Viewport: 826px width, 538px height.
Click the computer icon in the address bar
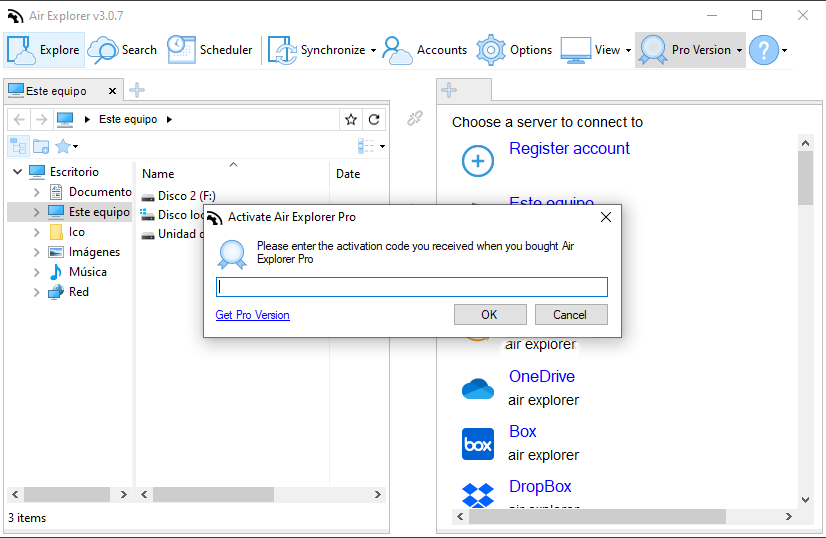[65, 120]
